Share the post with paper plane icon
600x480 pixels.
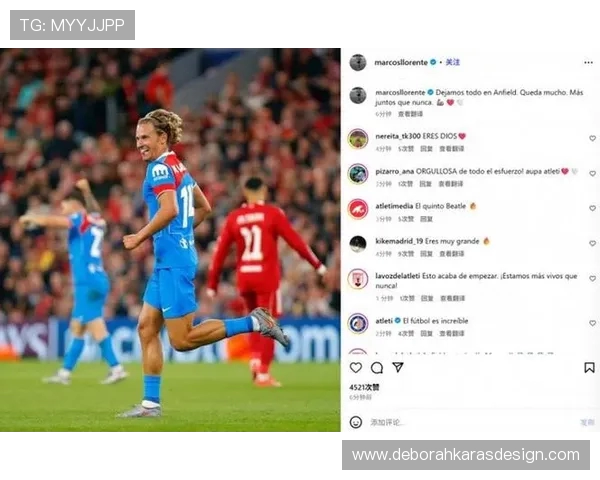click(398, 367)
